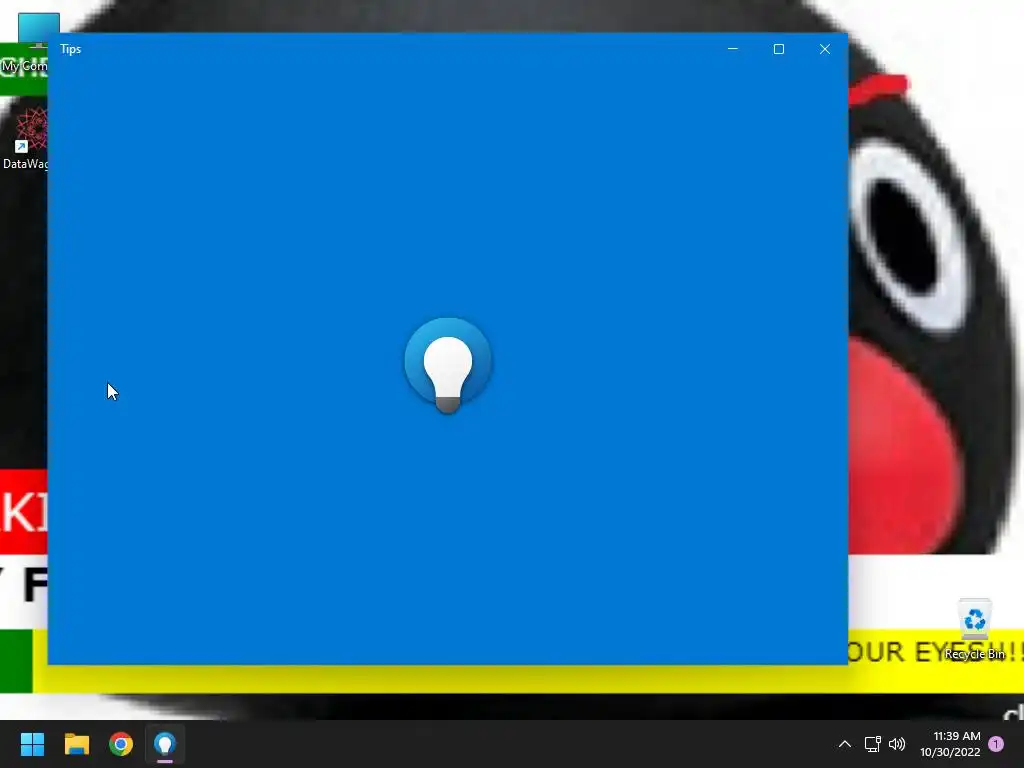1024x768 pixels.
Task: Select the Tips app taskbar icon
Action: [x=165, y=744]
